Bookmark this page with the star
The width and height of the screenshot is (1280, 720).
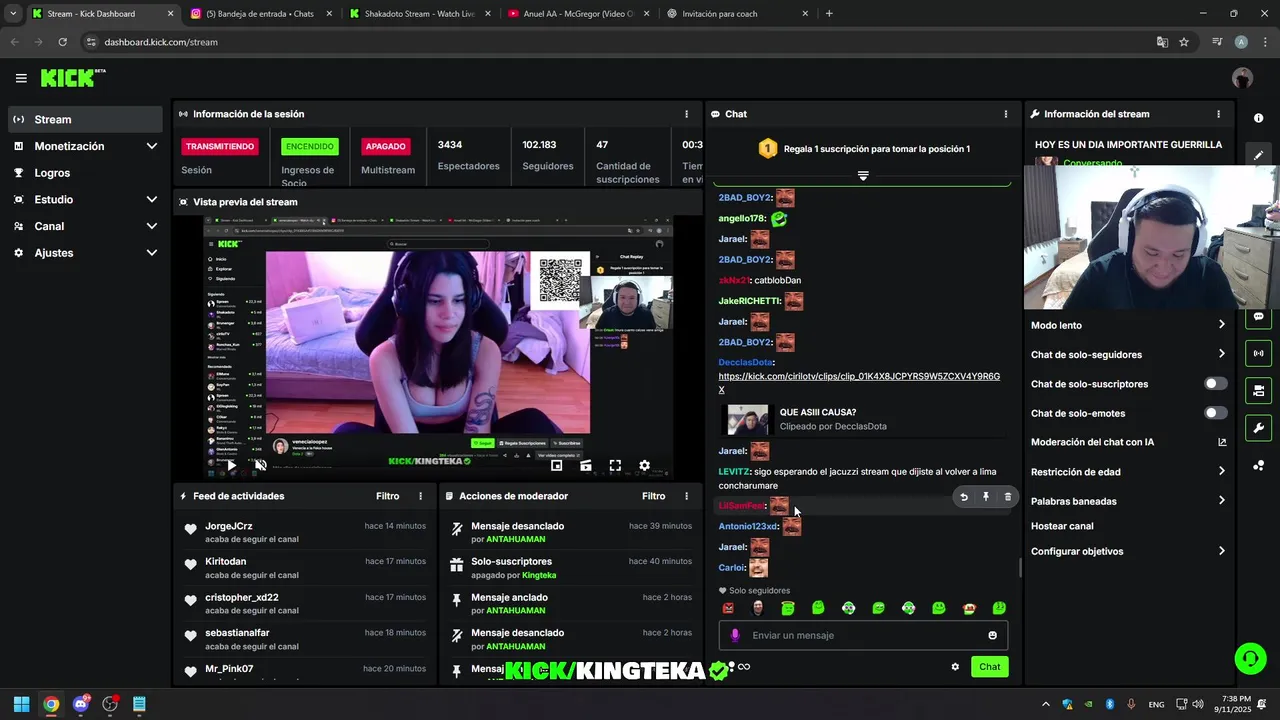1184,42
